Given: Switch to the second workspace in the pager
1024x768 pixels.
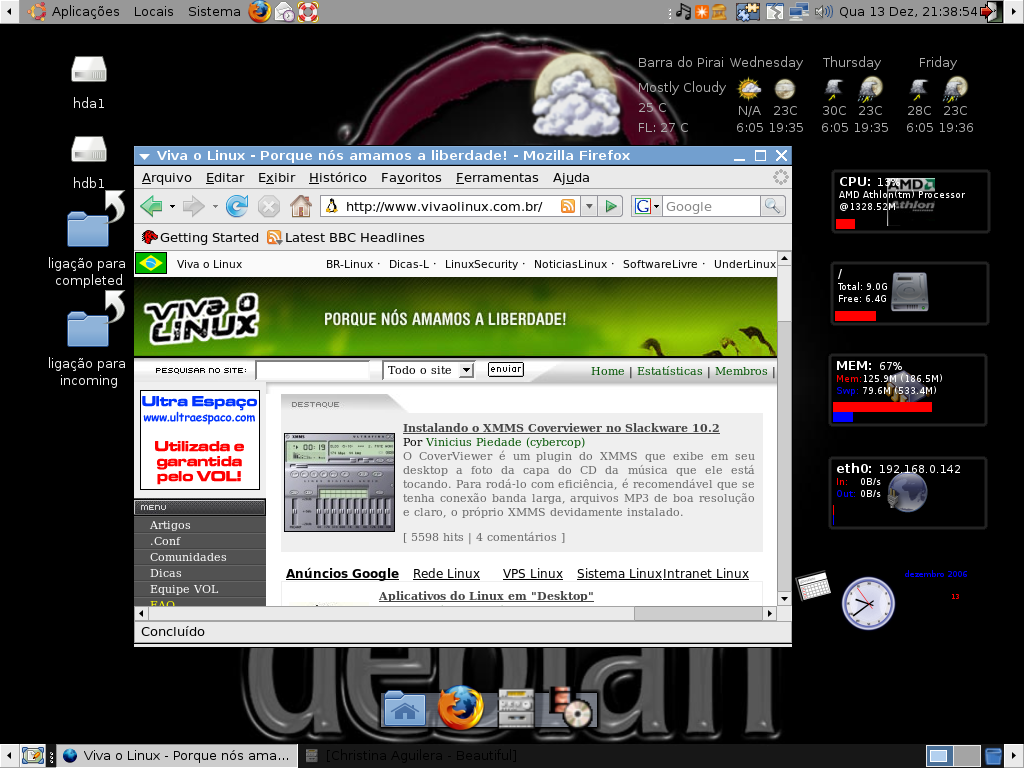Looking at the screenshot, I should click(x=967, y=756).
